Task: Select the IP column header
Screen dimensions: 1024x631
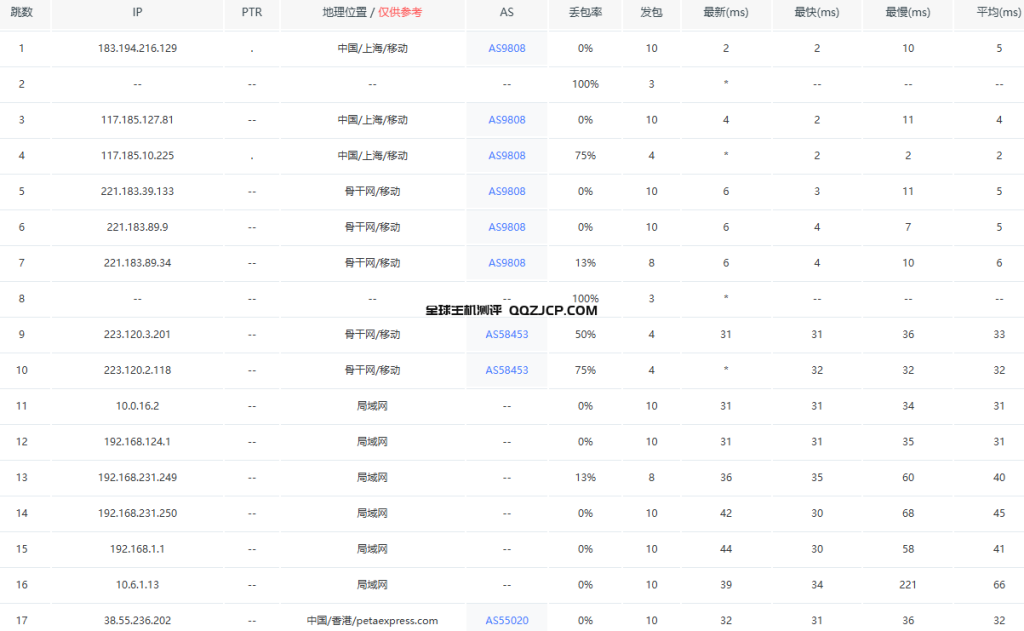Action: pos(137,13)
